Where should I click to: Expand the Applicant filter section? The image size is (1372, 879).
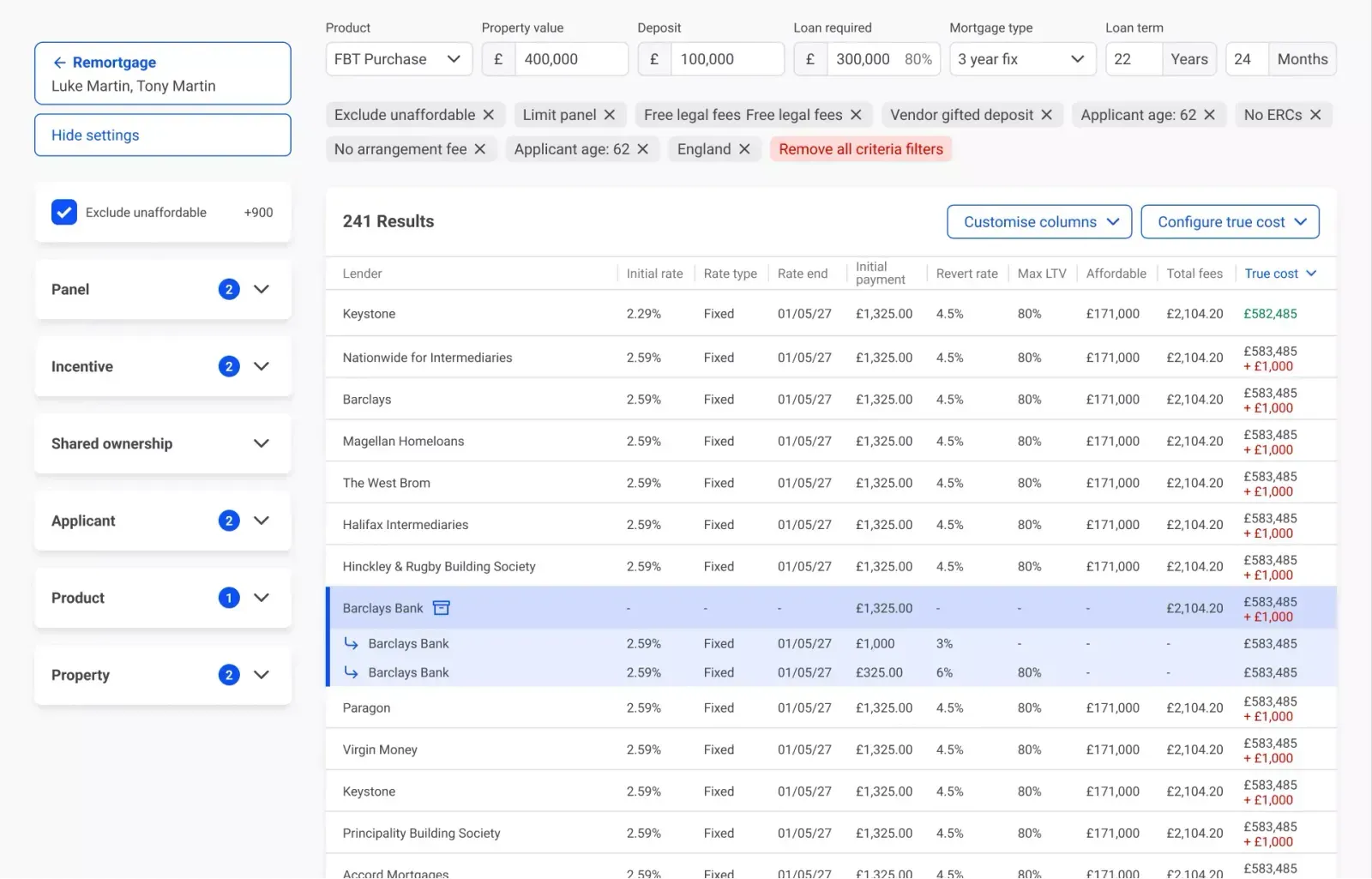click(262, 521)
